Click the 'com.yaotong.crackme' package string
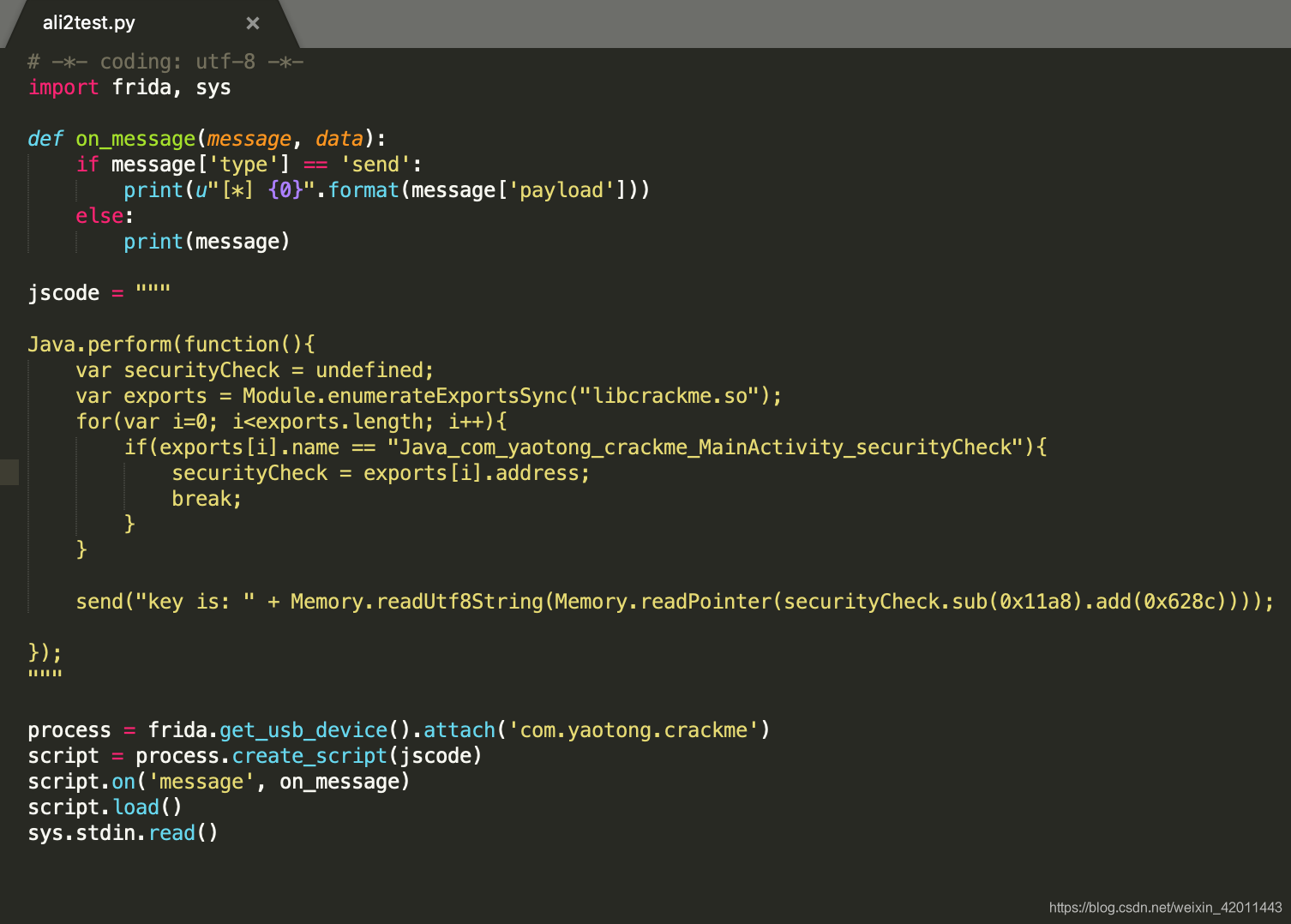Image resolution: width=1291 pixels, height=924 pixels. pos(633,730)
